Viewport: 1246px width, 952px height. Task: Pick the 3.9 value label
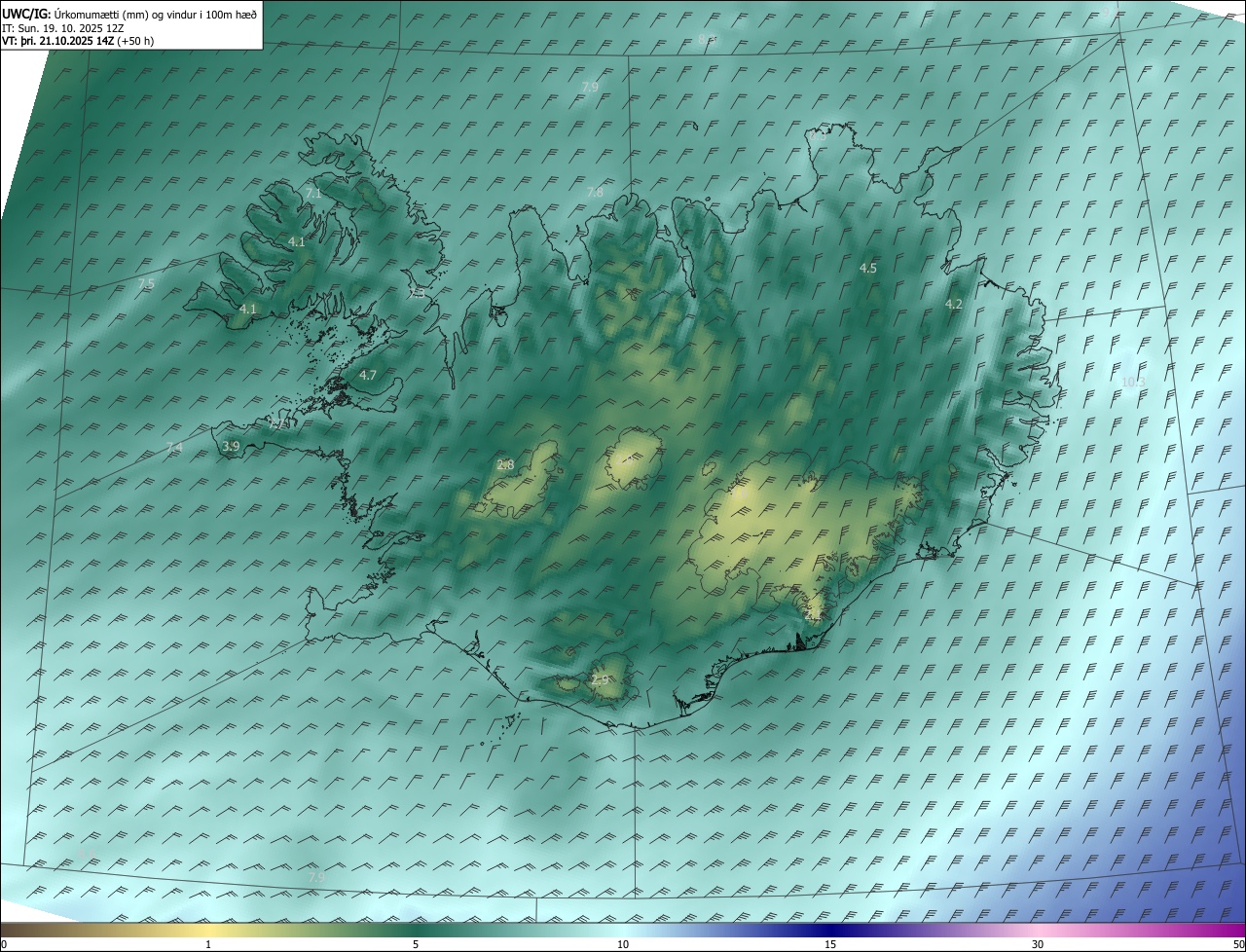tap(231, 447)
